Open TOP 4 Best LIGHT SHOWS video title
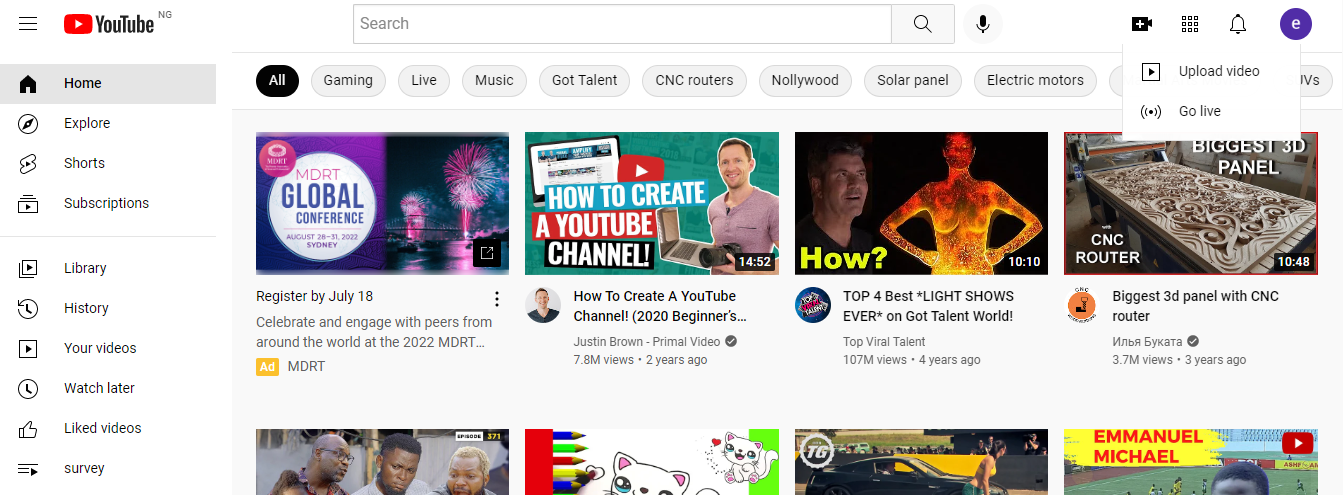The height and width of the screenshot is (495, 1343). [x=929, y=306]
